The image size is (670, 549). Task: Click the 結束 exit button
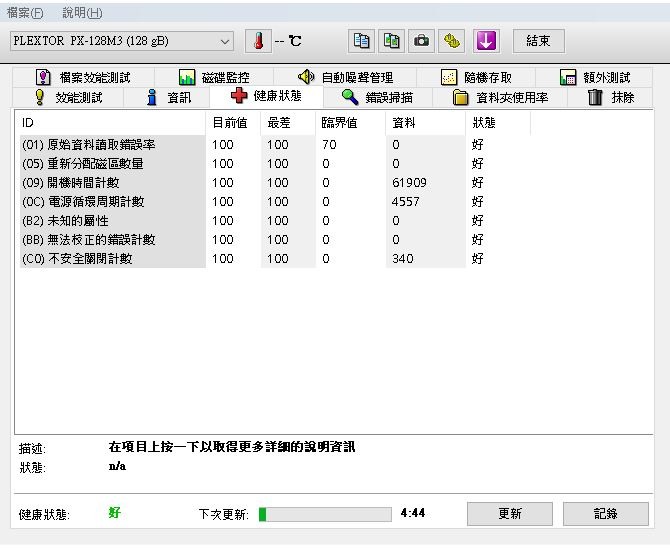pos(538,41)
